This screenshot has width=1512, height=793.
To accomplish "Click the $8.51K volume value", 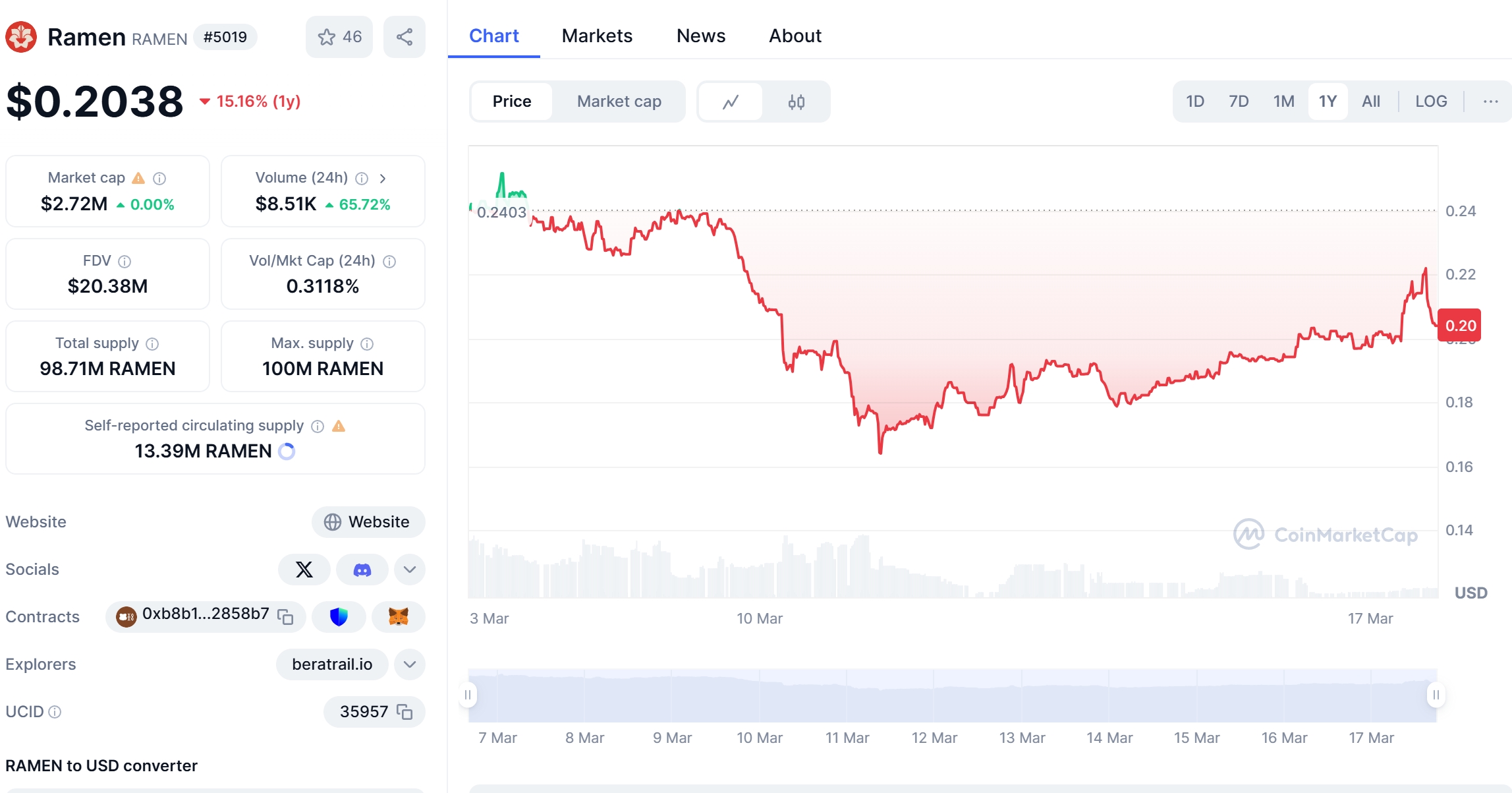I will [x=286, y=204].
